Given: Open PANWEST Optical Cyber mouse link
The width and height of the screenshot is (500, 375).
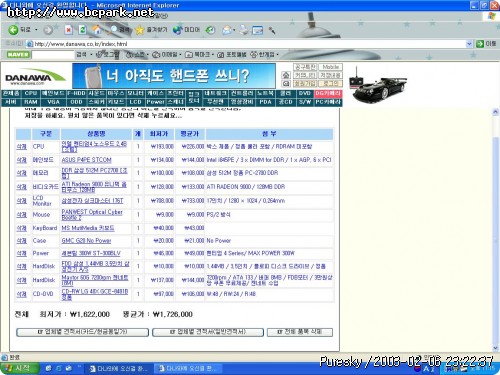Looking at the screenshot, I should [92, 215].
